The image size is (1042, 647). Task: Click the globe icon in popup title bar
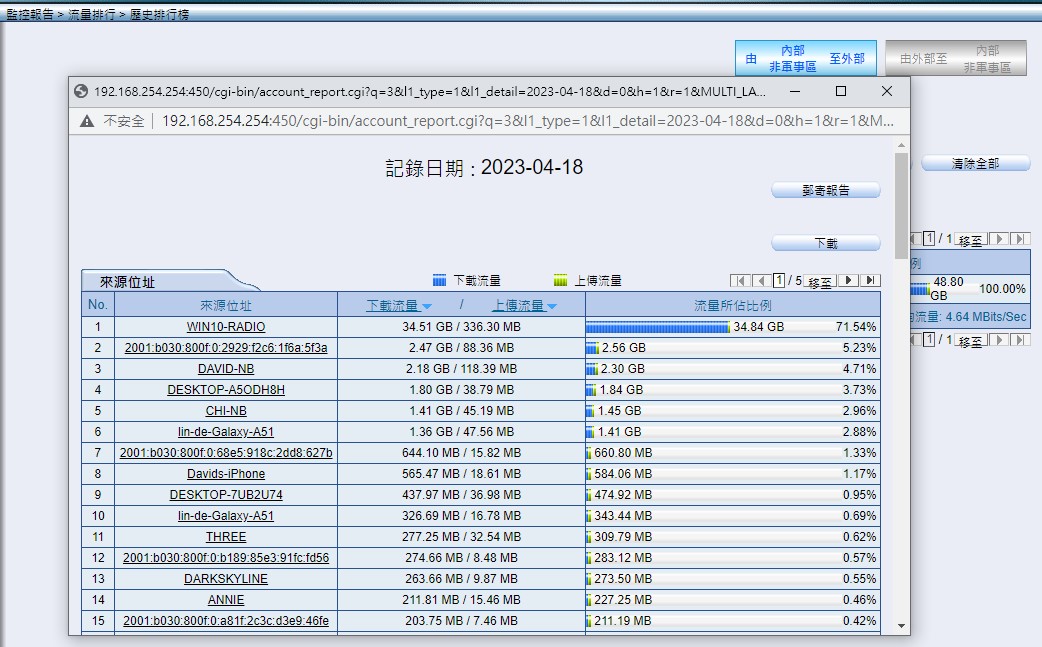[x=82, y=91]
